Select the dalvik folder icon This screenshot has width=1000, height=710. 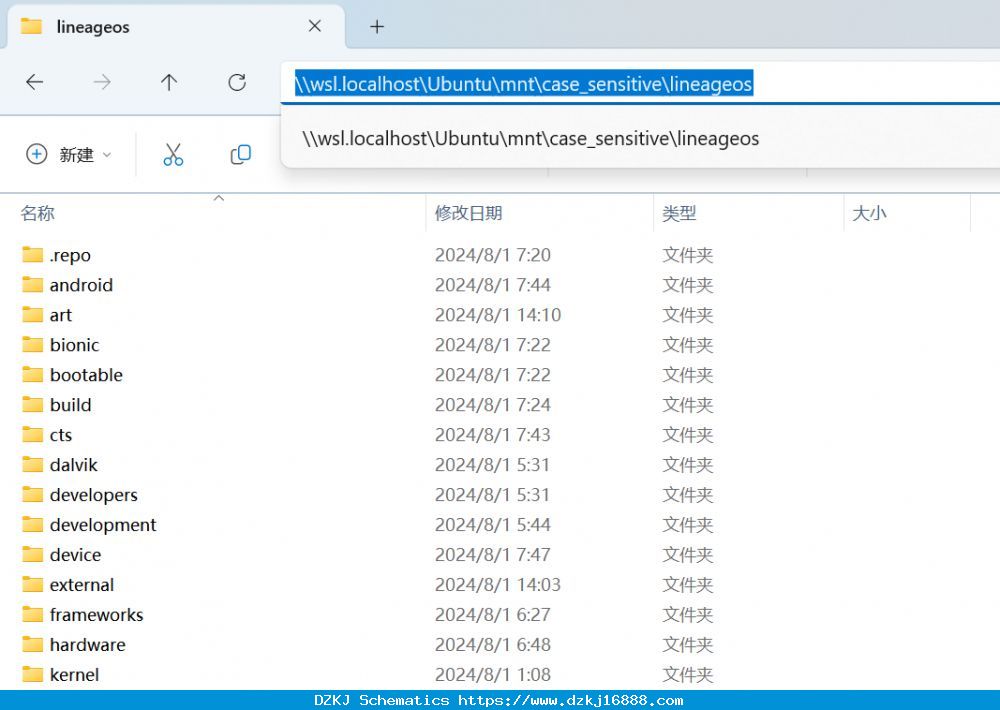tap(32, 464)
